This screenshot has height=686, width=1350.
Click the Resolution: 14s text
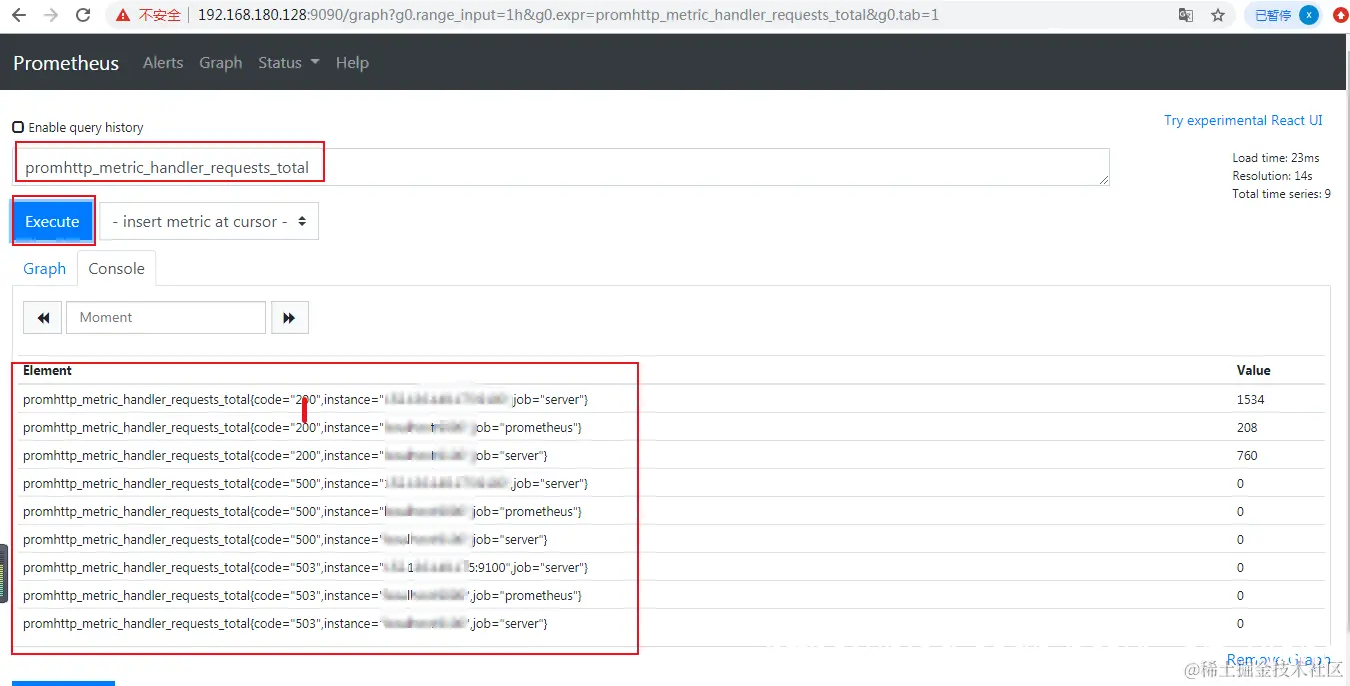click(x=1272, y=176)
